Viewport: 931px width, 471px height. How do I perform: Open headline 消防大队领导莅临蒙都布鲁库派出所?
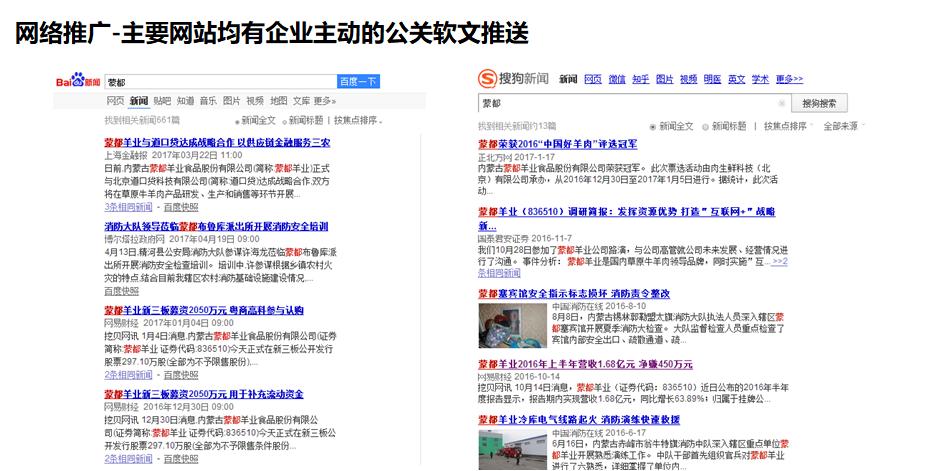coord(216,226)
